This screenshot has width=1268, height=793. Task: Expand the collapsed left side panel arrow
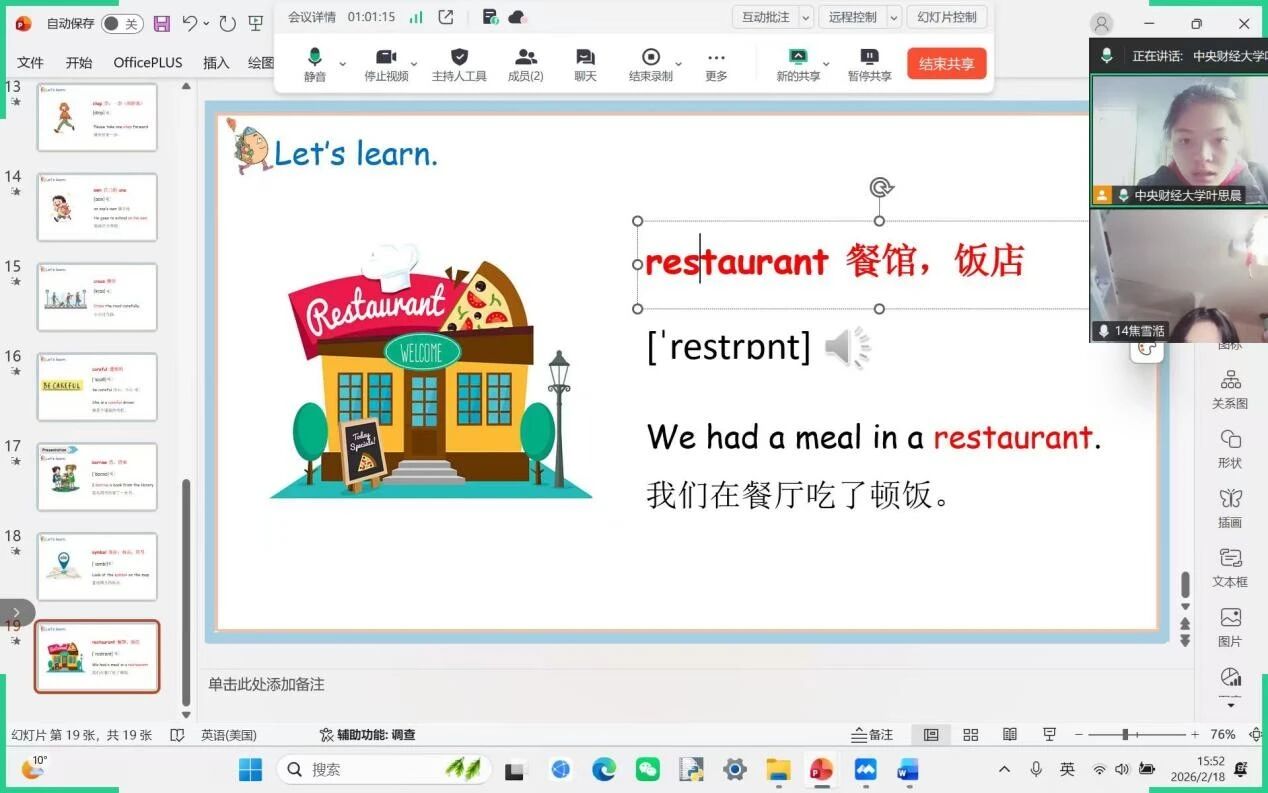[15, 612]
